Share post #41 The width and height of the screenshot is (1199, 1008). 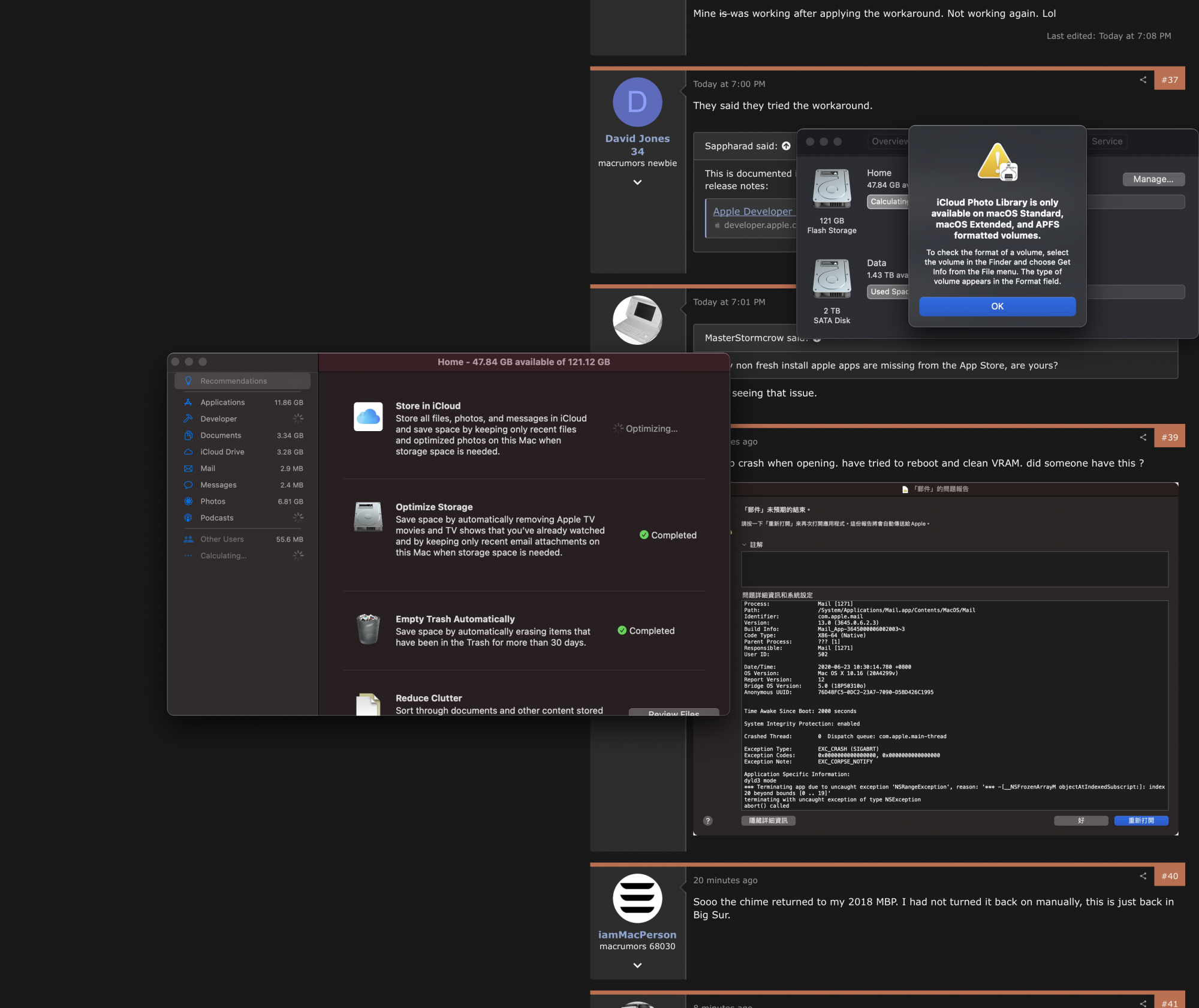1143,1003
